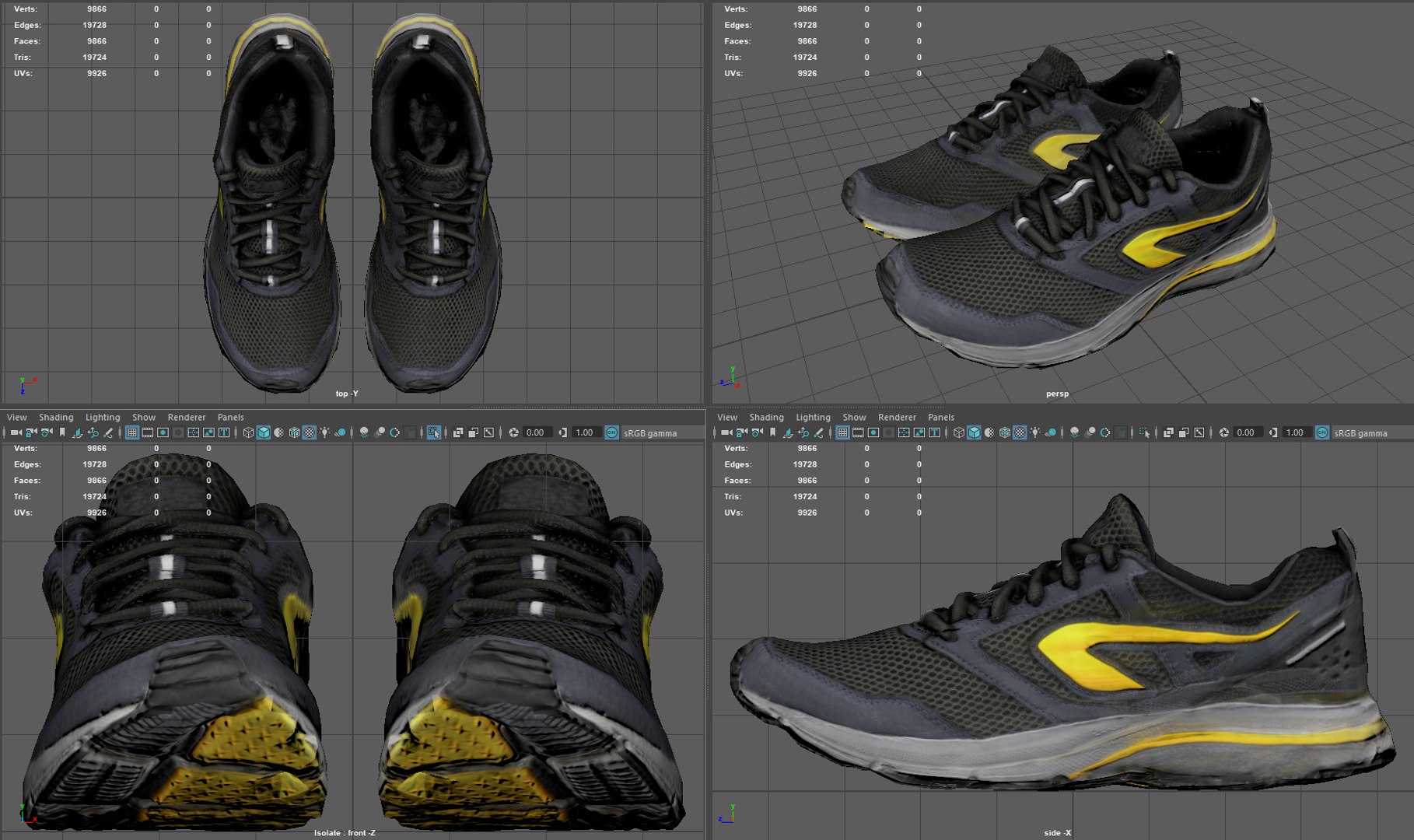1414x840 pixels.
Task: Open View menu of front panel
Action: pos(17,417)
